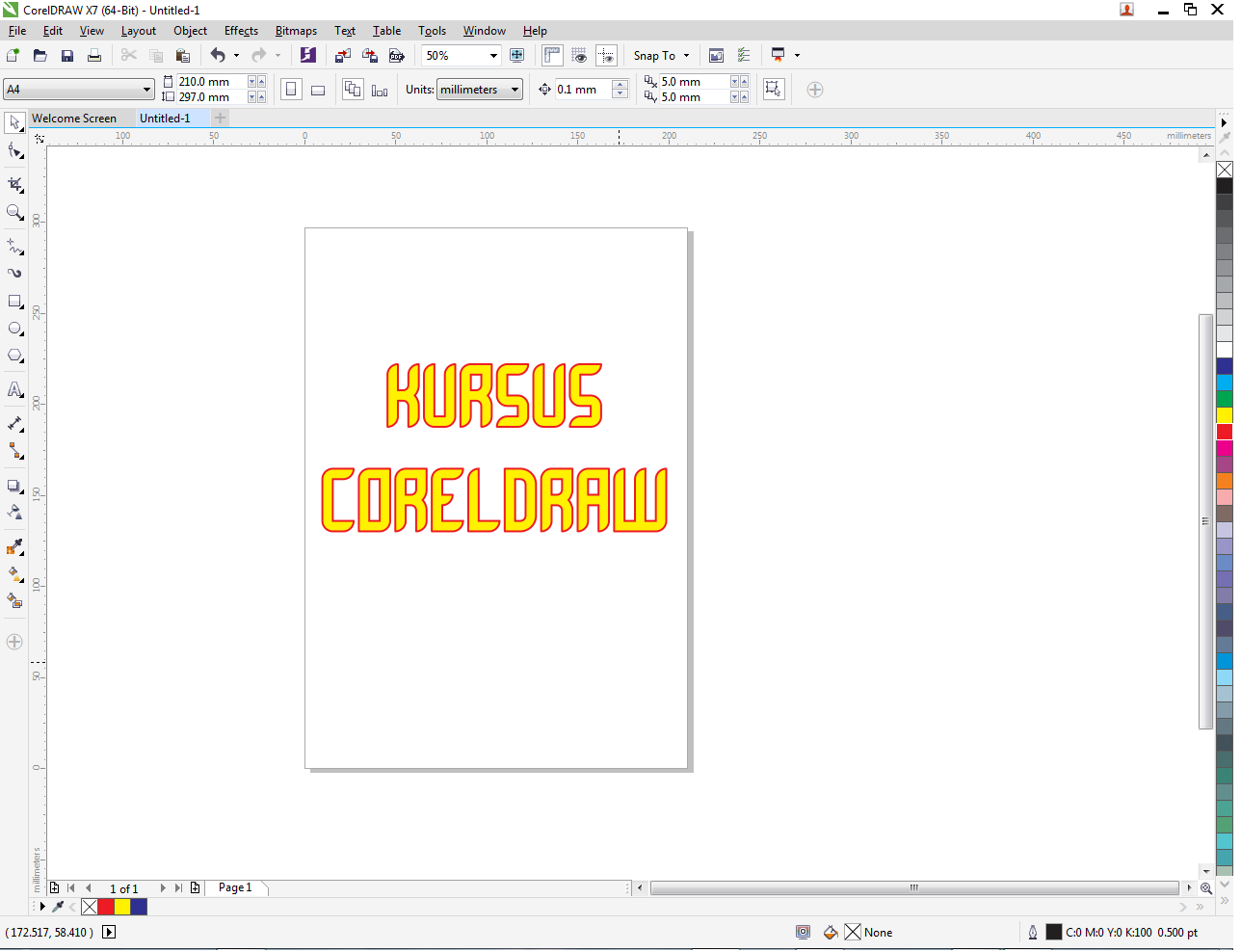Image resolution: width=1241 pixels, height=952 pixels.
Task: Toggle Show Rulers button
Action: [552, 56]
